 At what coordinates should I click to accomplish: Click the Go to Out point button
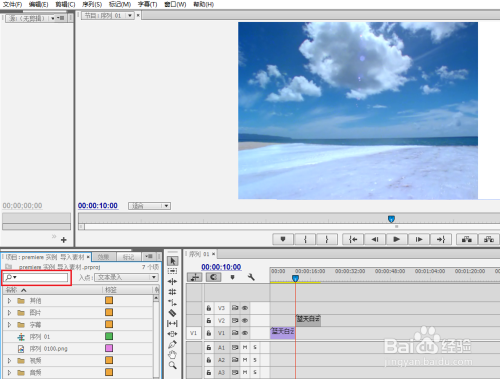tap(441, 239)
